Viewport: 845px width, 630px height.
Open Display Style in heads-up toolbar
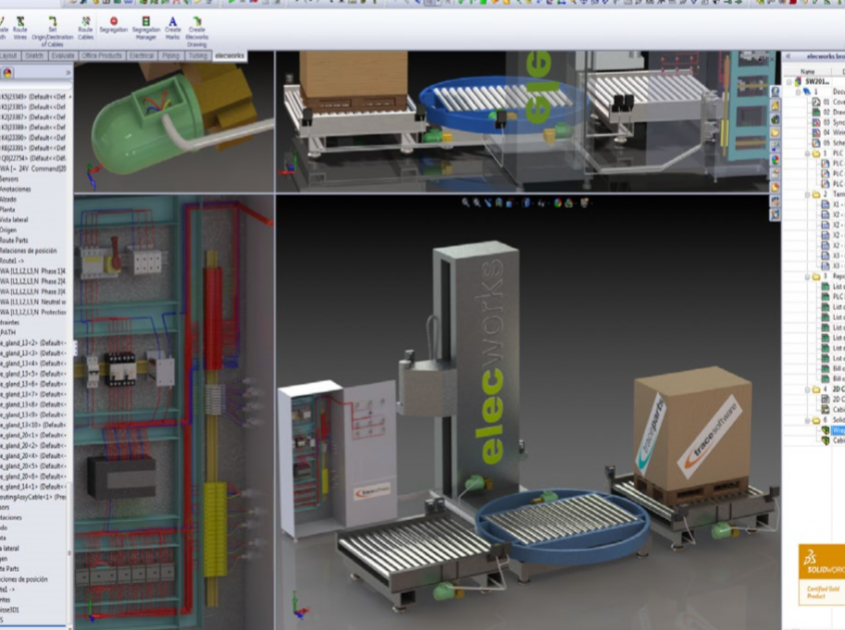click(x=527, y=203)
